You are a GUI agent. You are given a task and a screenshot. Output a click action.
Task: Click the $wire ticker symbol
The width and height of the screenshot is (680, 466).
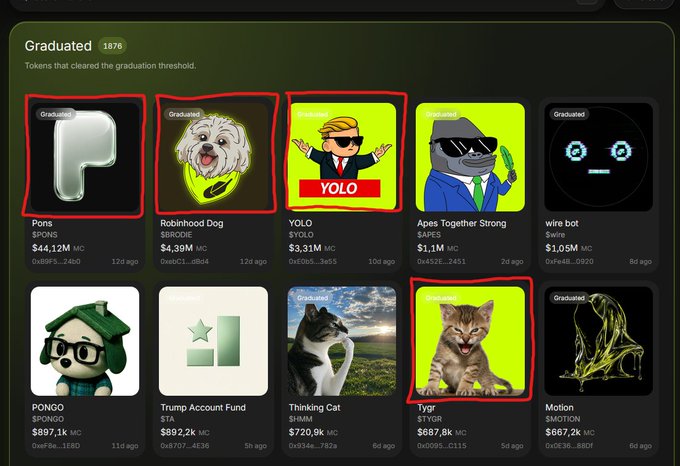[x=555, y=235]
